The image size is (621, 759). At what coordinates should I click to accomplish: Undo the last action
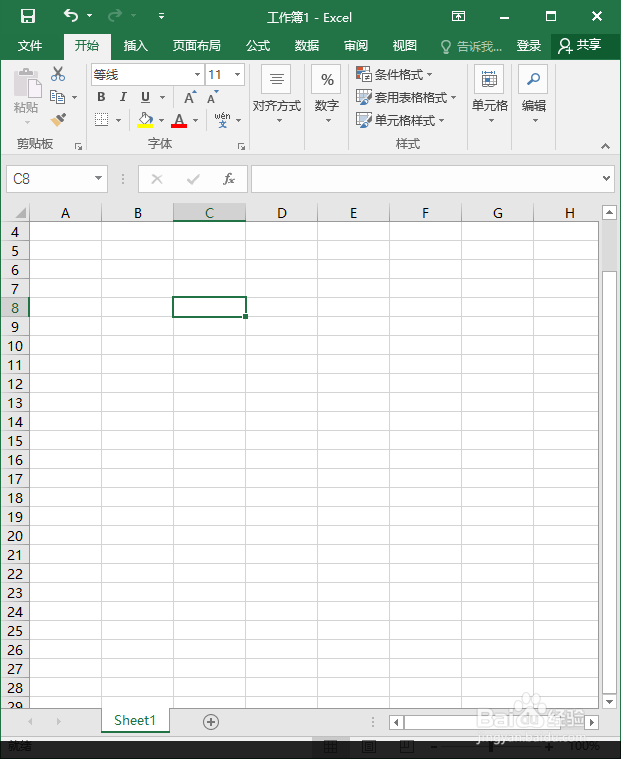tap(71, 16)
